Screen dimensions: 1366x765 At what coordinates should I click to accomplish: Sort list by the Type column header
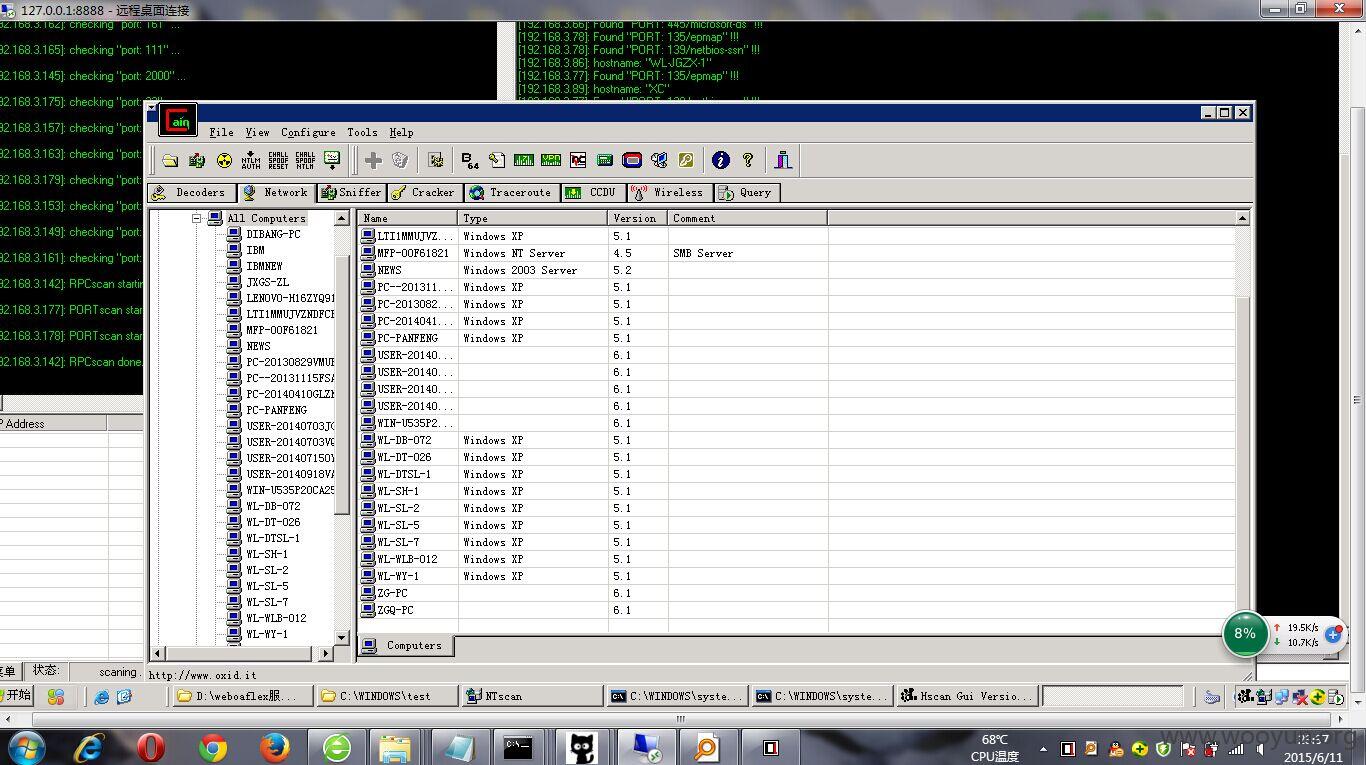click(533, 218)
